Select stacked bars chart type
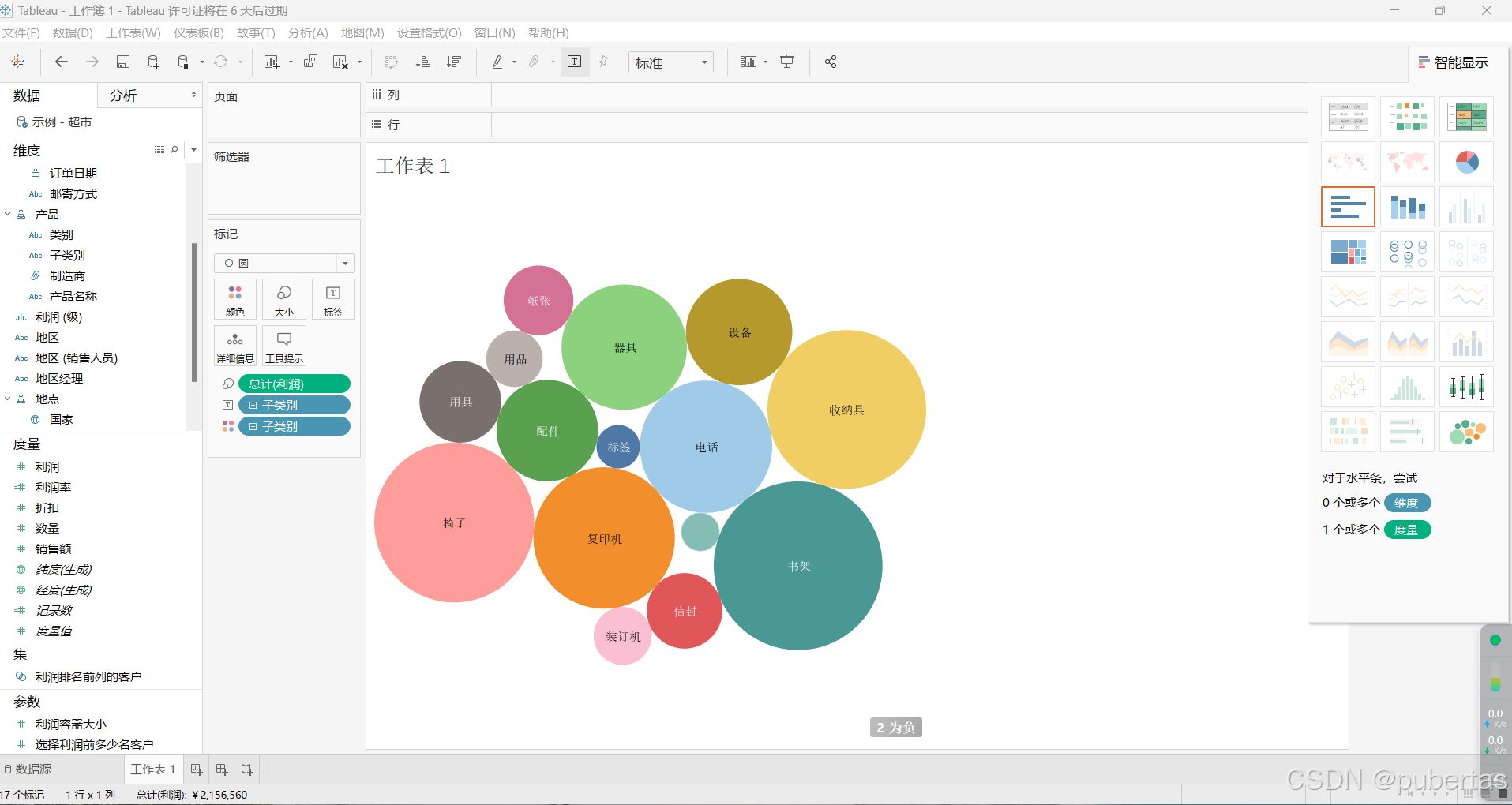1512x805 pixels. point(1407,207)
